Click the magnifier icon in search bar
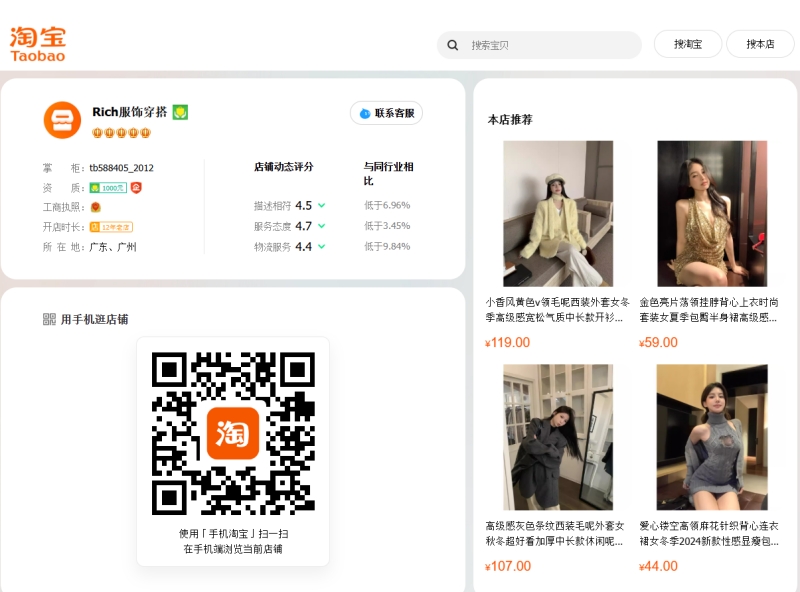Viewport: 800px width, 592px height. [x=453, y=45]
